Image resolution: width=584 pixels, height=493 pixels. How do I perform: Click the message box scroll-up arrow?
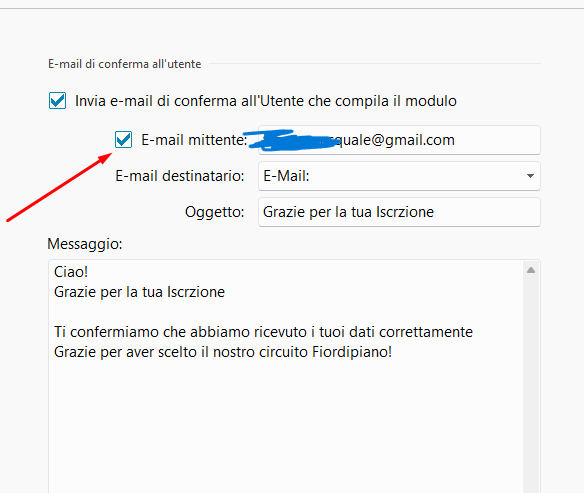(531, 270)
